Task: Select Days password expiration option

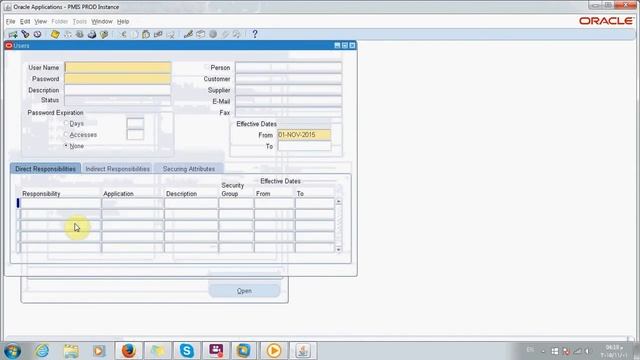Action: [x=66, y=123]
